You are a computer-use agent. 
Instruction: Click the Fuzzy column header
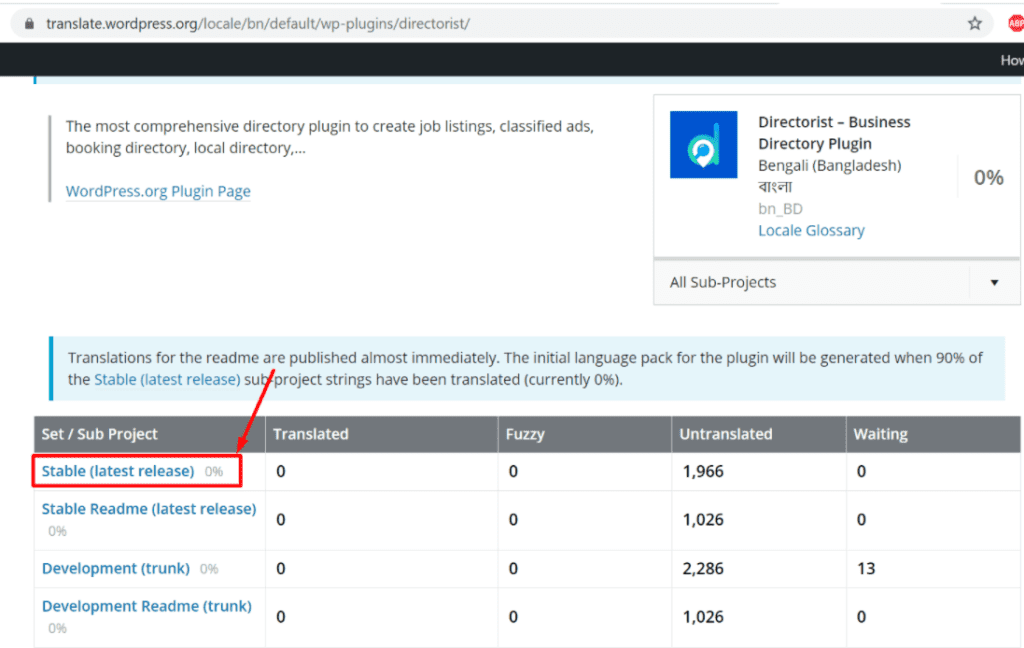pyautogui.click(x=584, y=434)
